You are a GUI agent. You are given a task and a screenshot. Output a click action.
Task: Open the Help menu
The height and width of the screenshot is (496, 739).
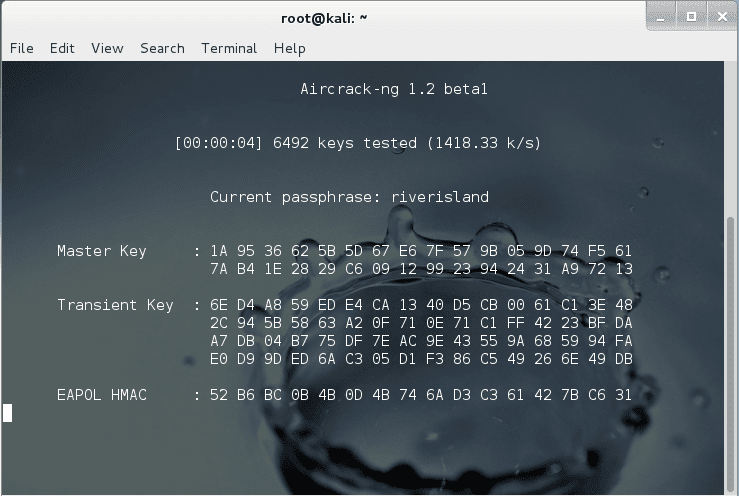[x=289, y=49]
